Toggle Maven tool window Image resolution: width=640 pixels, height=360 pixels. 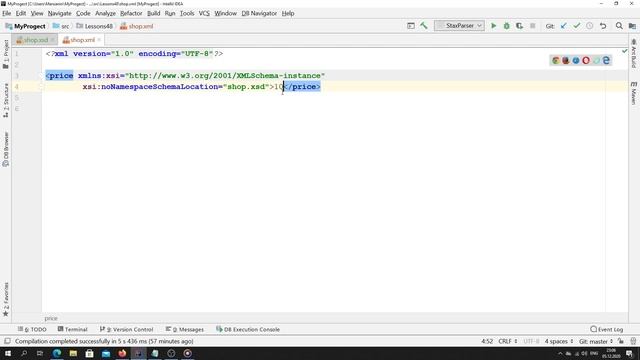click(634, 93)
